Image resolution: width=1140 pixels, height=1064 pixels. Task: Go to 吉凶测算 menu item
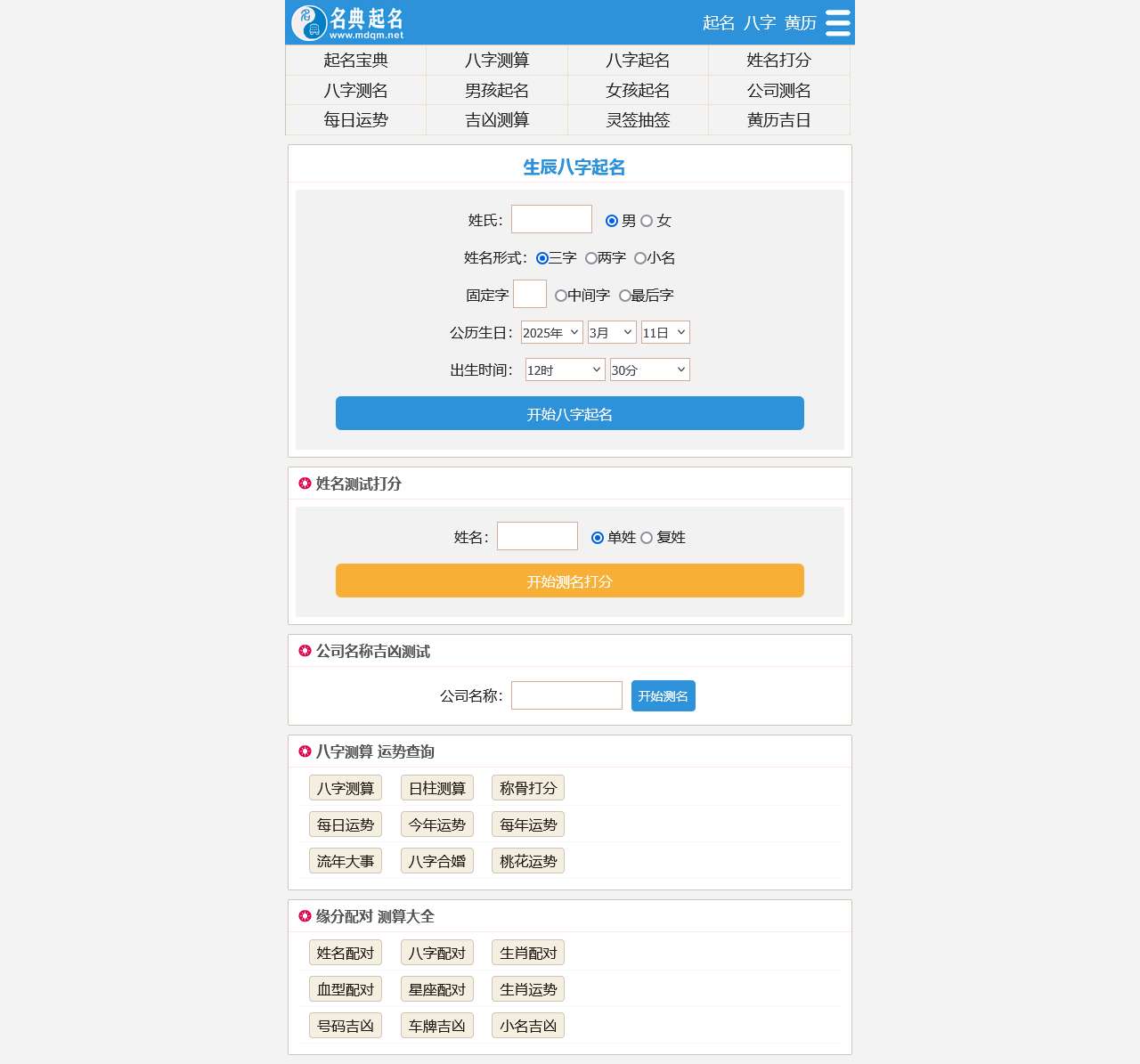pos(497,120)
